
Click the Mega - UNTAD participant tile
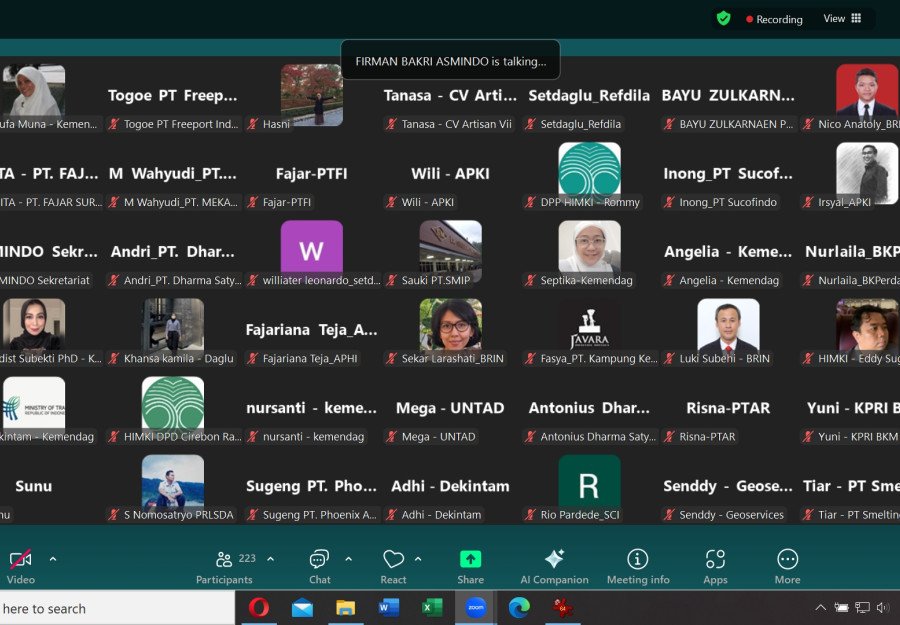(x=451, y=407)
